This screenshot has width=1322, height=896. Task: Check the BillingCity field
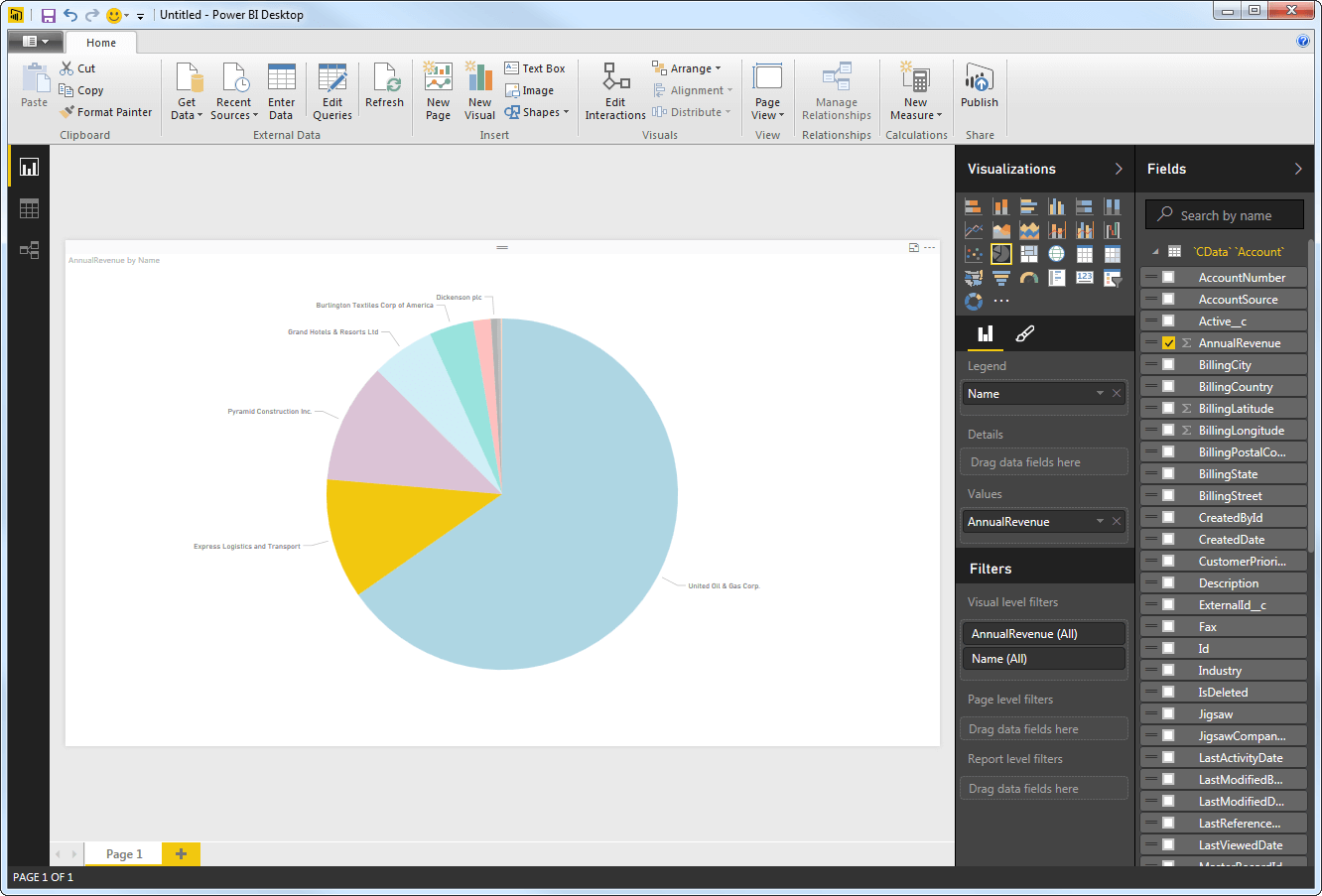coord(1168,365)
